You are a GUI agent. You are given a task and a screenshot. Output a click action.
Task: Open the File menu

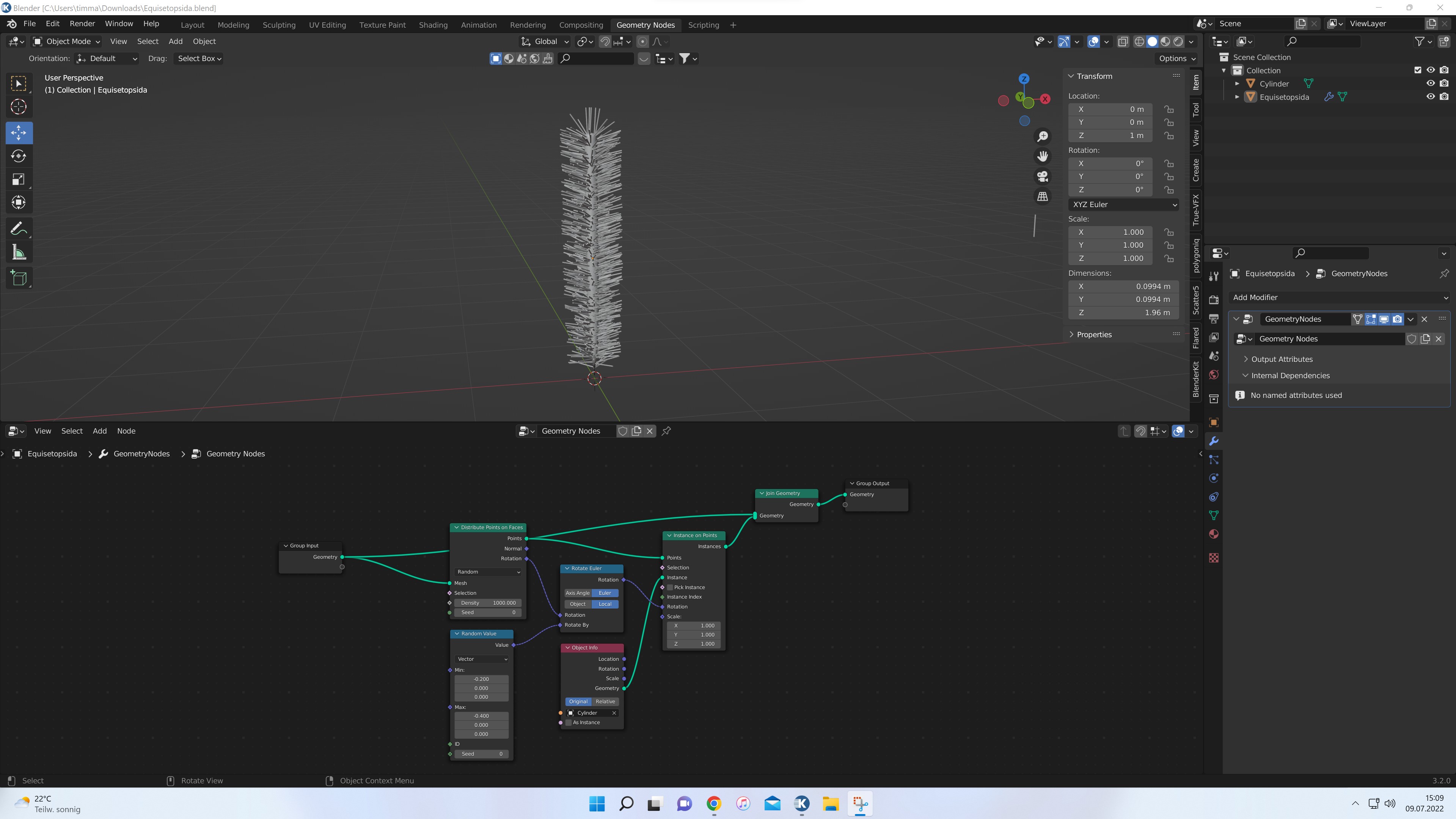pyautogui.click(x=29, y=24)
